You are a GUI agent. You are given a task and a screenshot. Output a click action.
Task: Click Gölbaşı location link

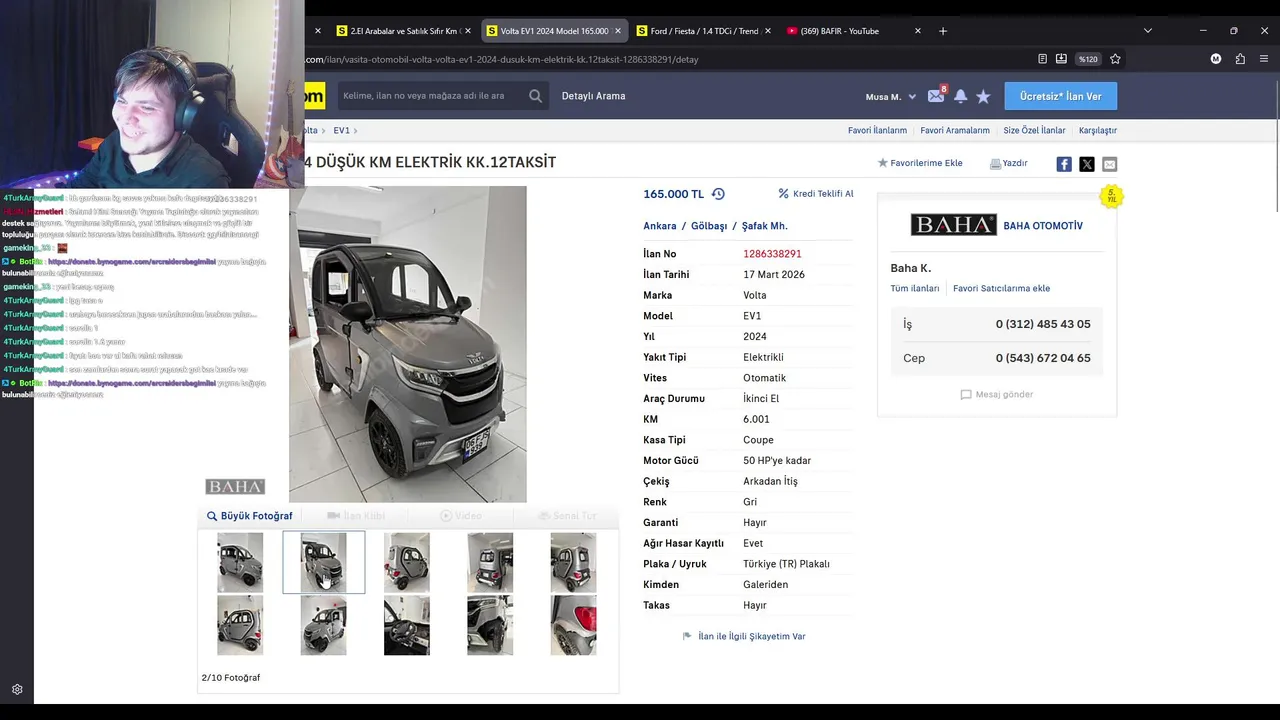pos(709,226)
